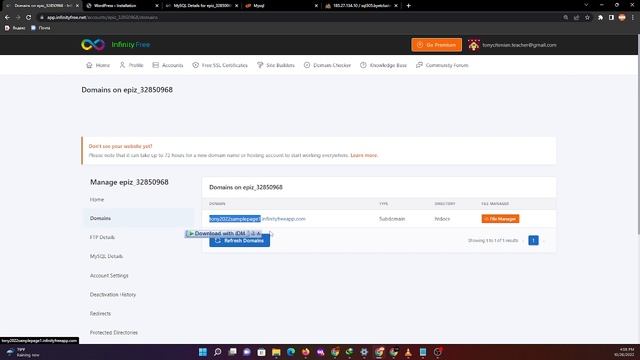The image size is (640, 360).
Task: Click the Community Forum chat icon
Action: point(419,65)
